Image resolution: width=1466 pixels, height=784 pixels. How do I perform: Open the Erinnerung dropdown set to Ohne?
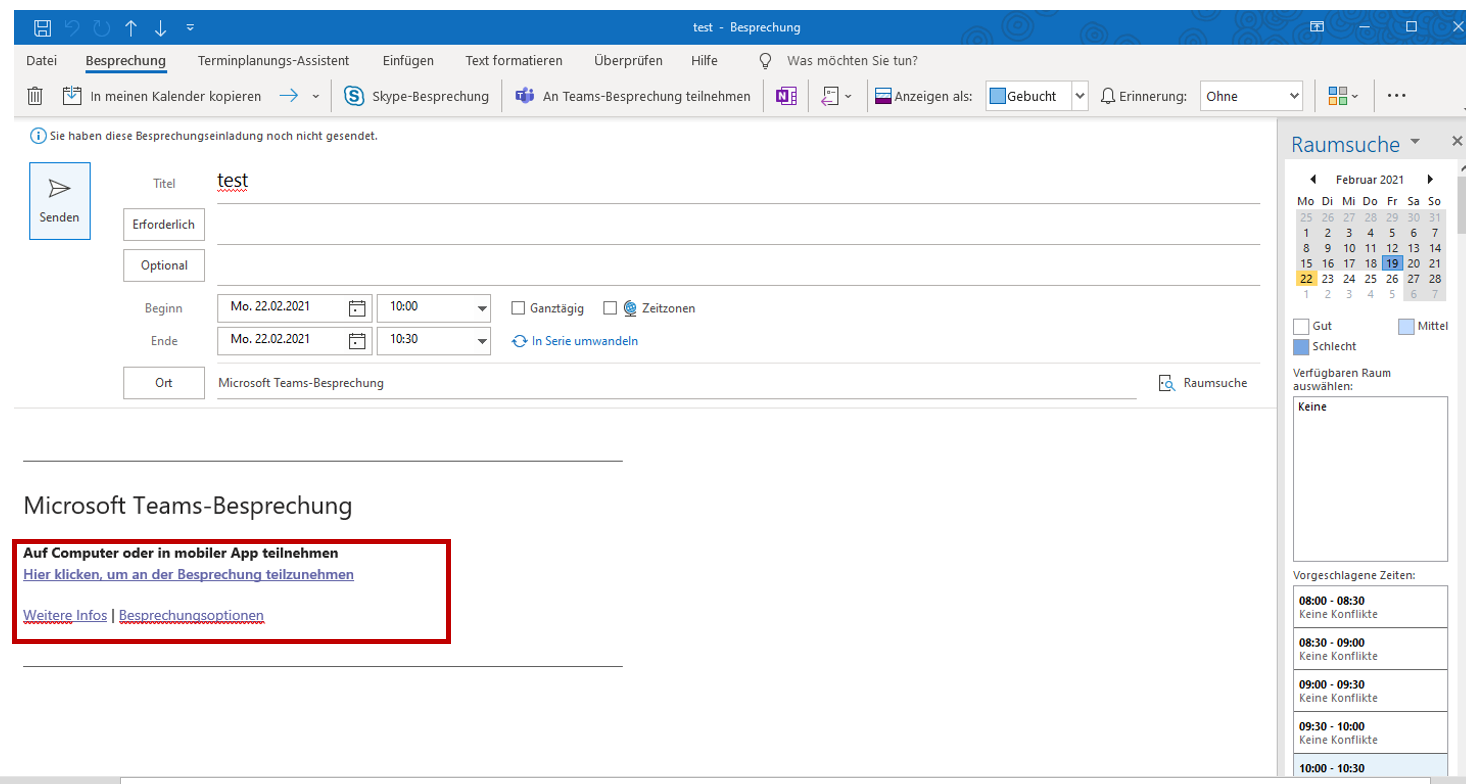[1294, 96]
